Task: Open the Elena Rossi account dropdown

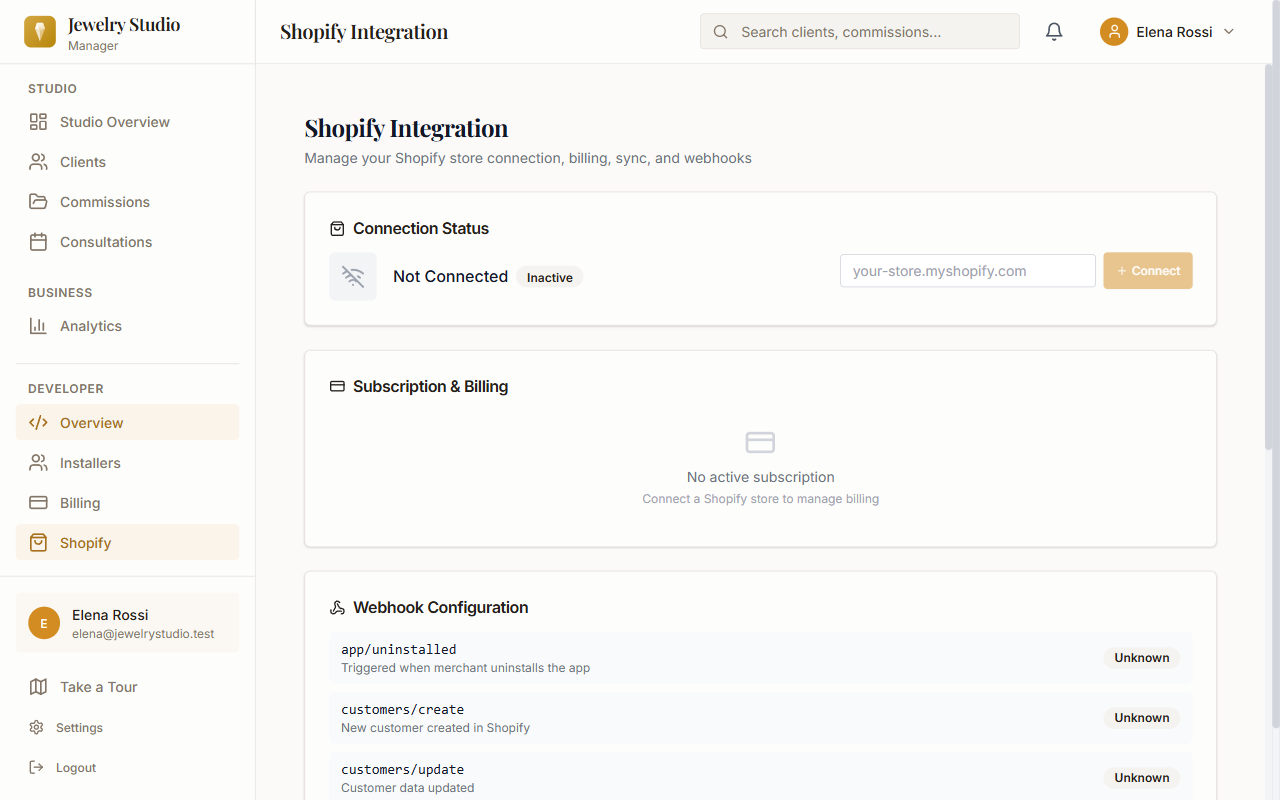Action: tap(1168, 31)
